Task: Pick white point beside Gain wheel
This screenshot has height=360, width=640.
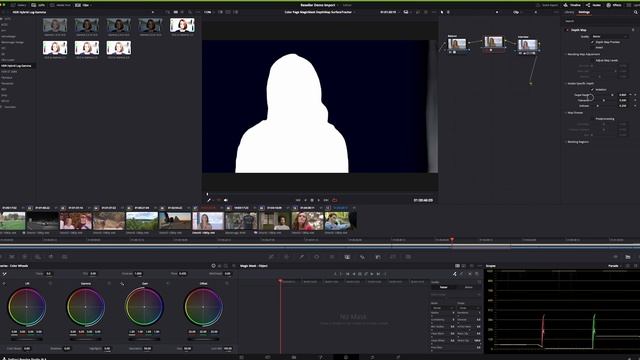Action: [x=122, y=283]
